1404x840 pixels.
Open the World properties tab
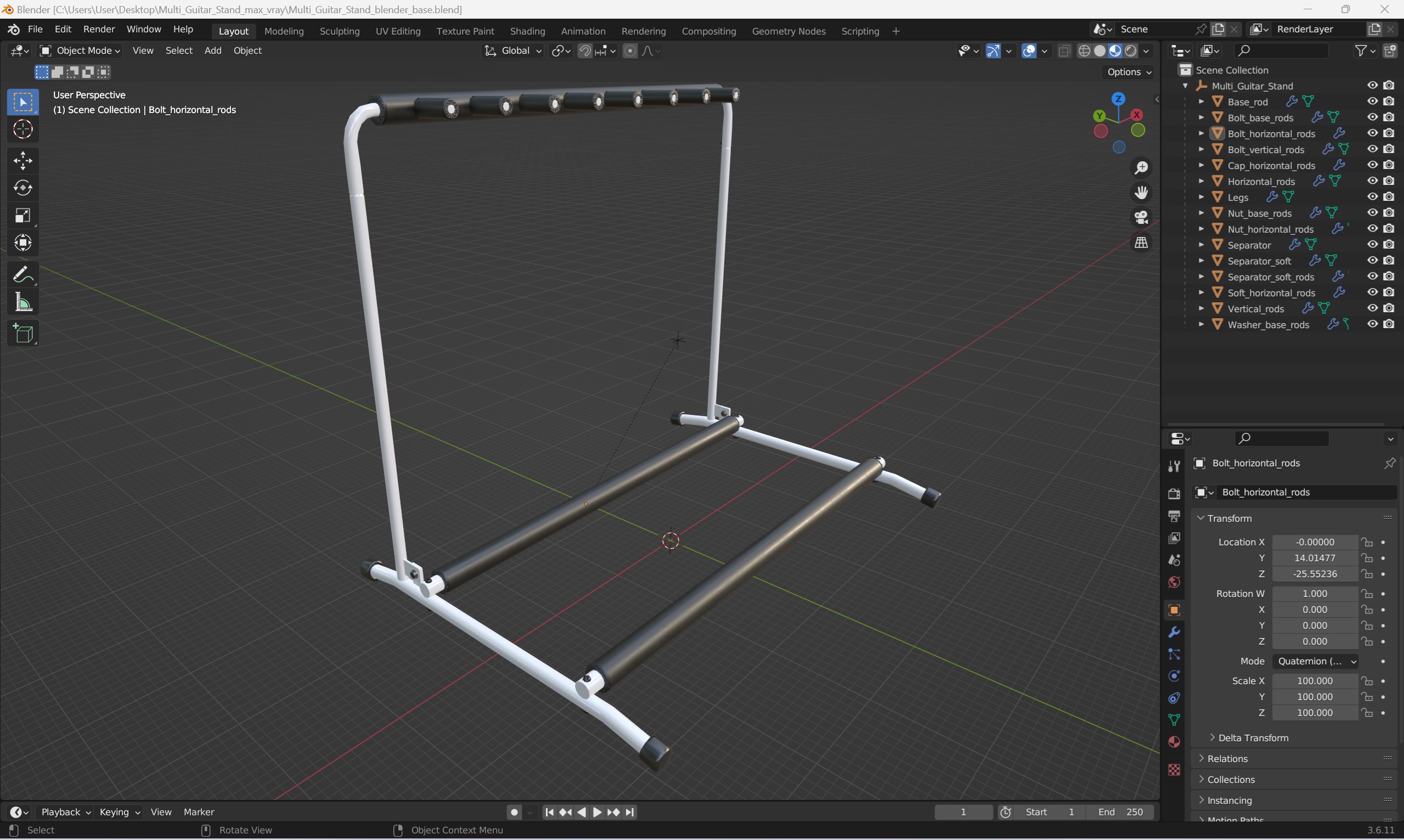(x=1174, y=582)
